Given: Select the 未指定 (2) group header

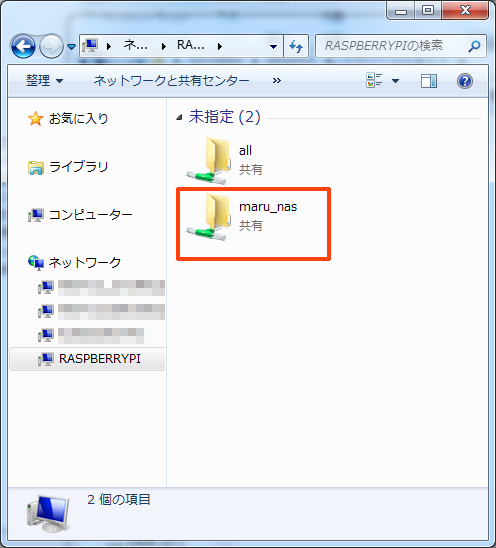Looking at the screenshot, I should click(x=225, y=117).
